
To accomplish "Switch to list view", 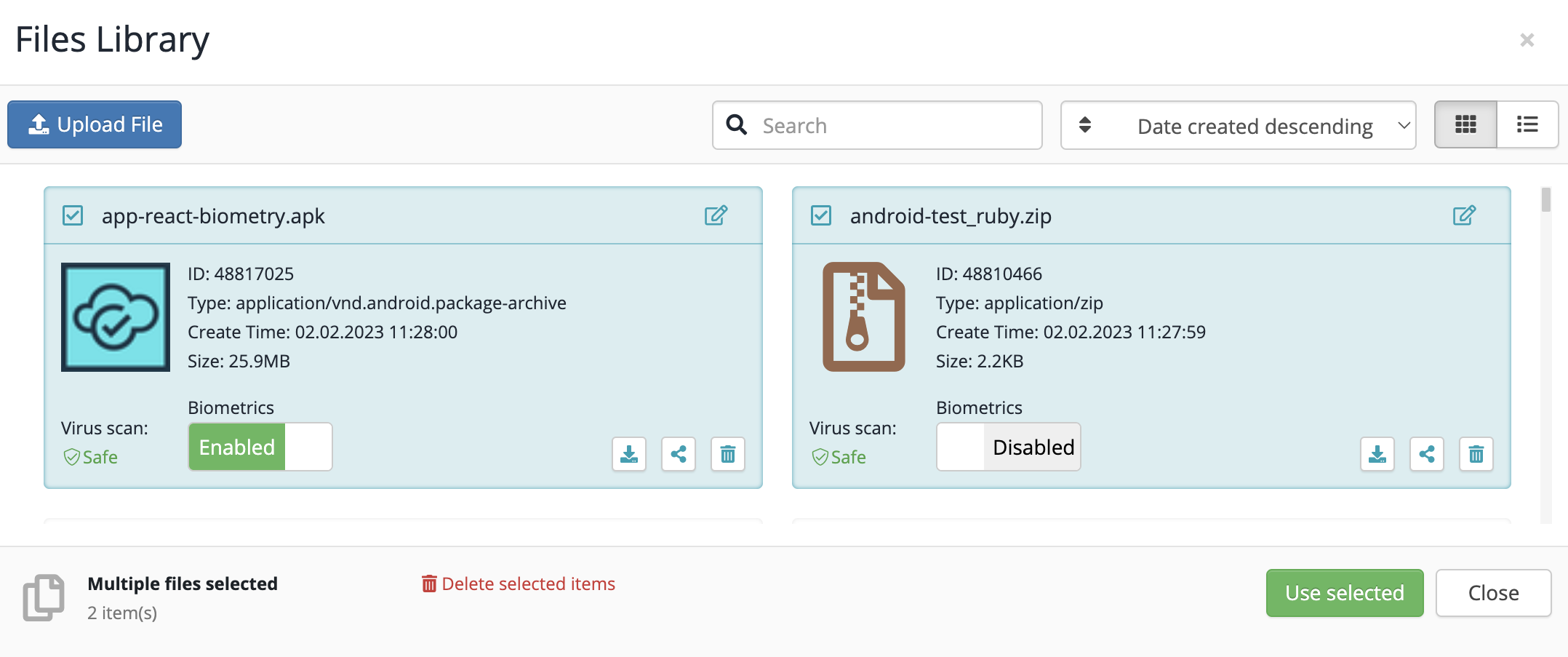I will 1527,124.
